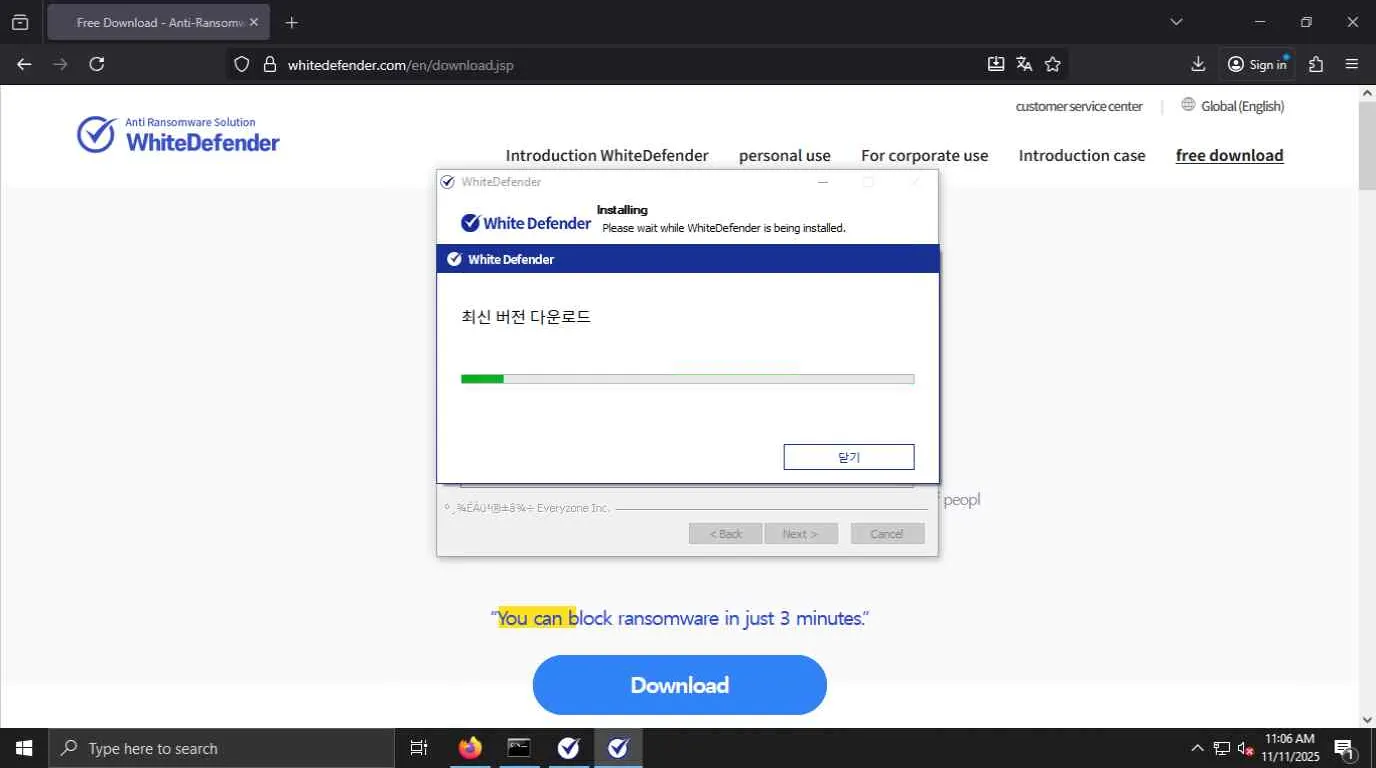Open the muted volume tray icon

[1246, 748]
